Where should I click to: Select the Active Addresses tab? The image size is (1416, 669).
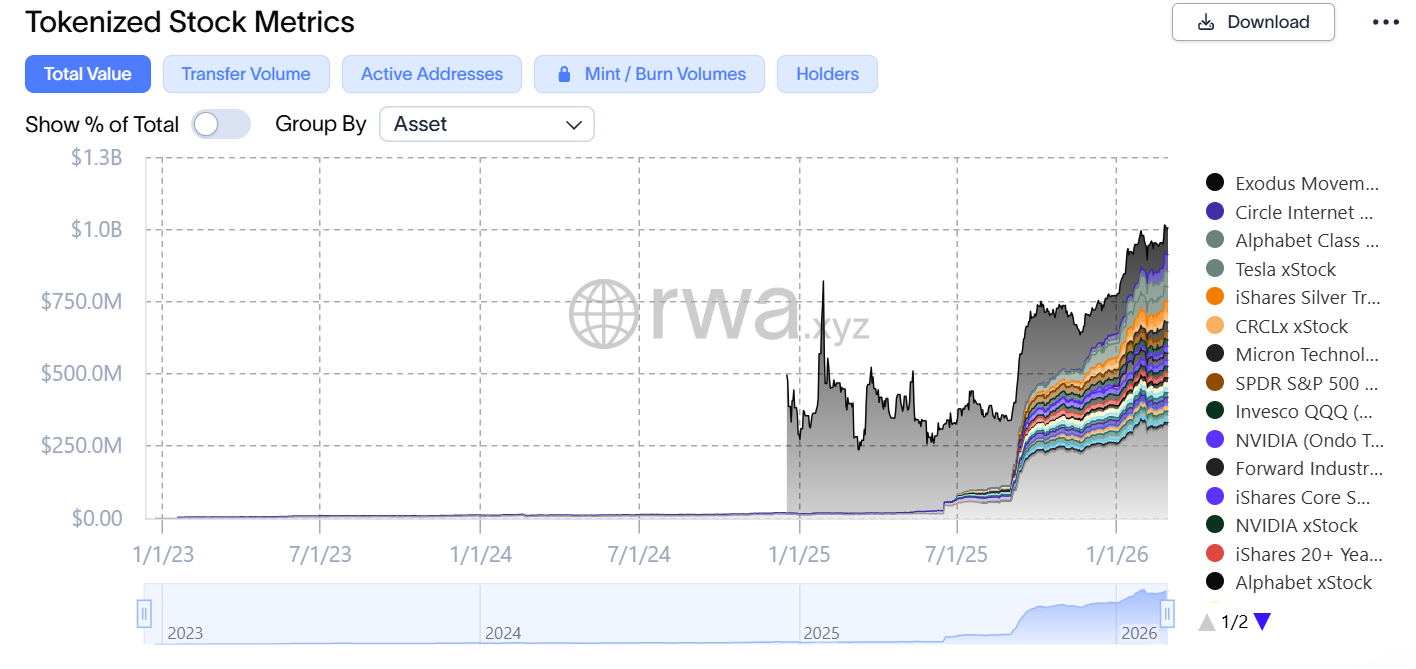[x=431, y=74]
